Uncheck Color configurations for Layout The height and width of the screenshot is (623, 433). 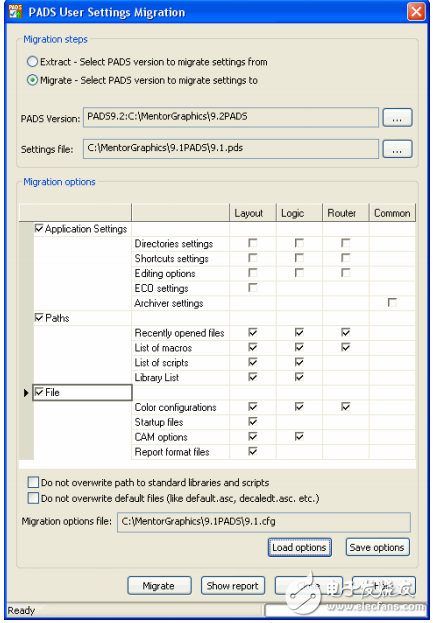(x=253, y=406)
